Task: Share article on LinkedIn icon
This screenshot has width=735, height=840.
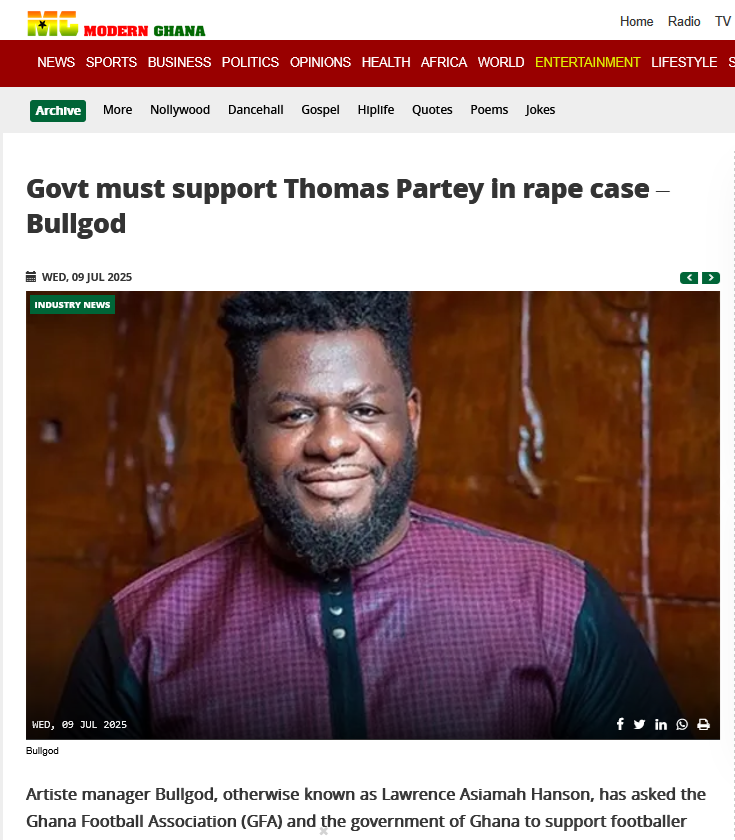Action: 661,724
